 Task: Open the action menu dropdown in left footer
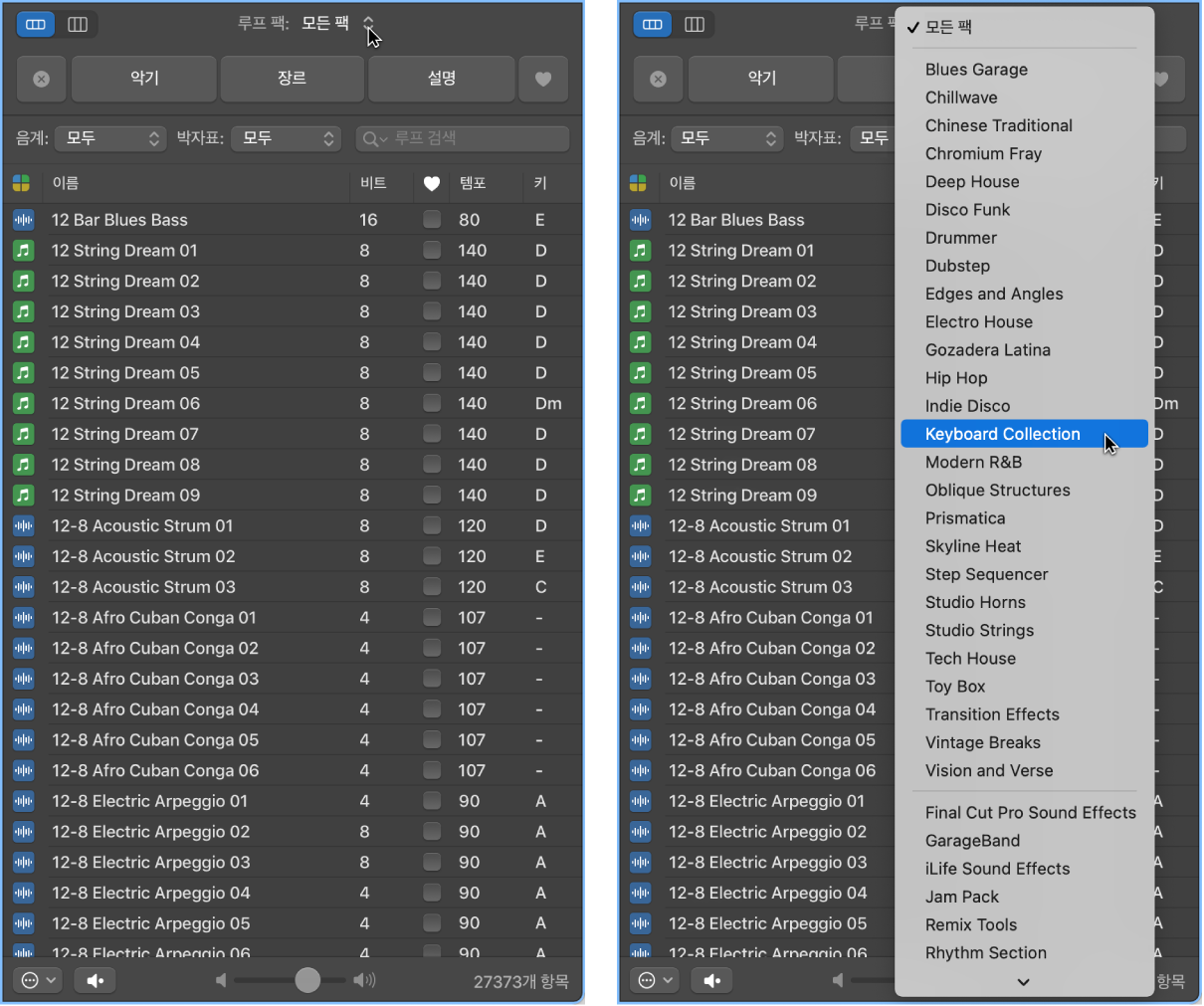click(40, 980)
